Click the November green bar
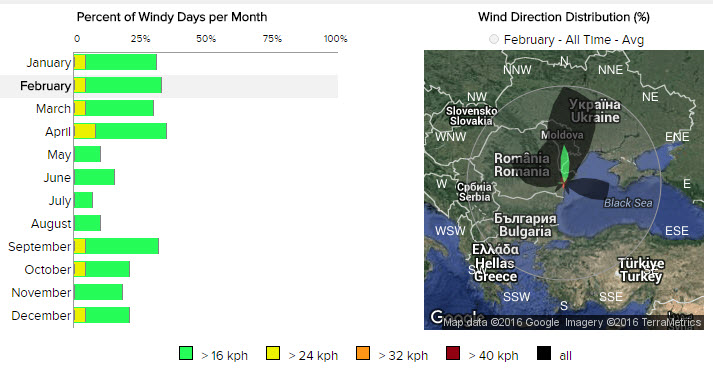 99,292
